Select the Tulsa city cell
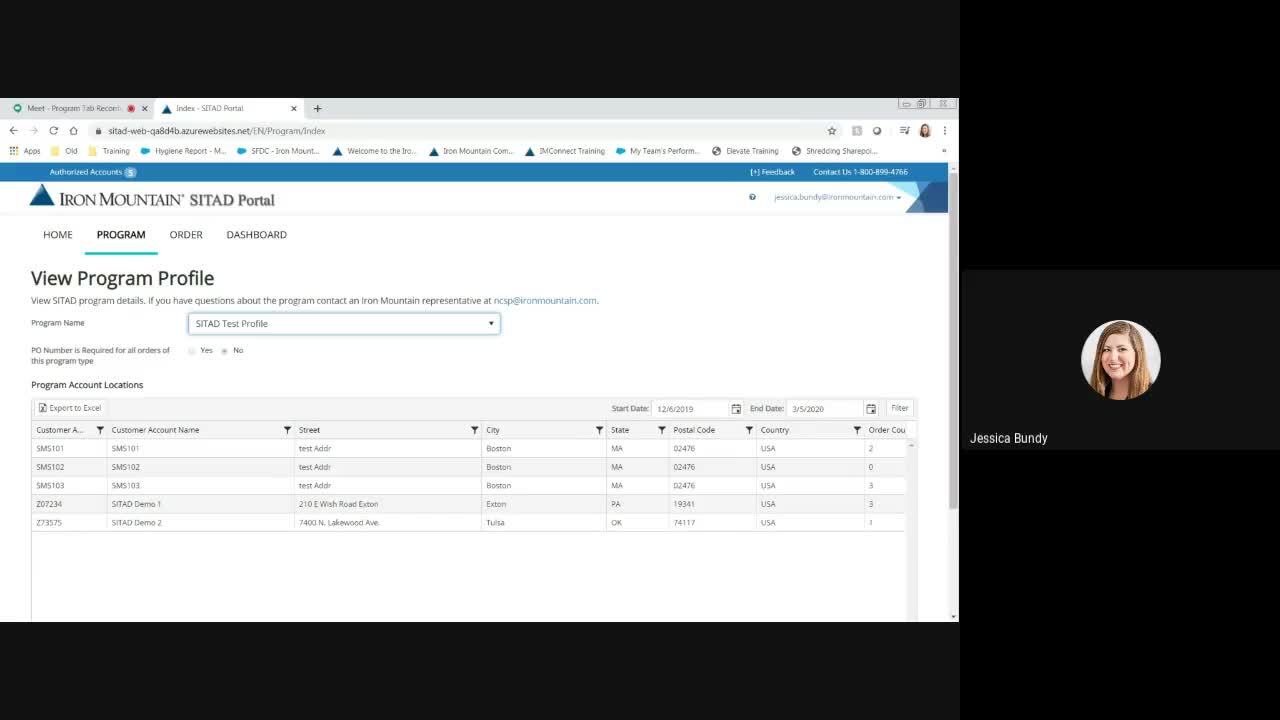 tap(544, 523)
